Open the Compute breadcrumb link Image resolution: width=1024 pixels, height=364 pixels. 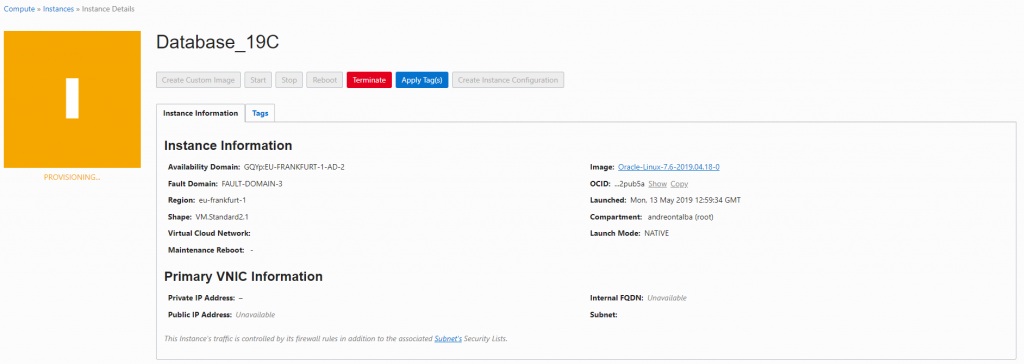[20, 9]
